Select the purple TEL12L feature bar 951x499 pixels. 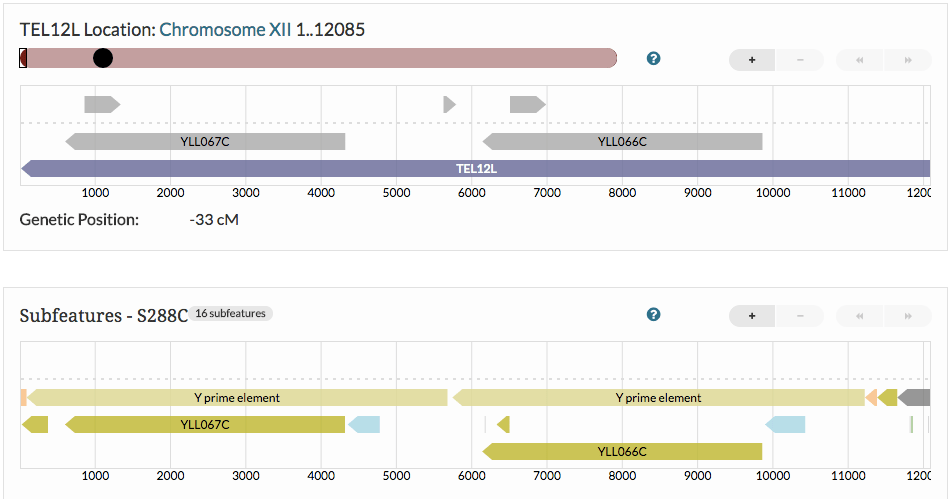point(476,169)
